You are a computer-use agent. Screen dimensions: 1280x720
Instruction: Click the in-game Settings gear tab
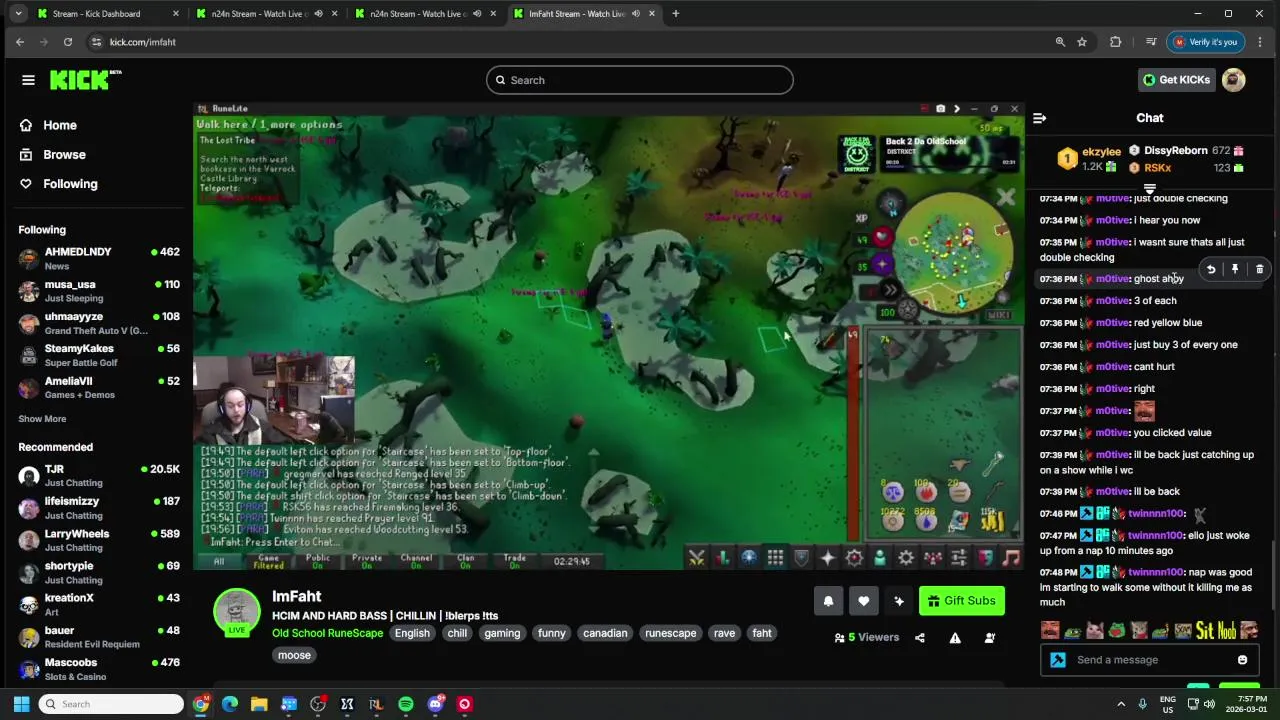click(x=906, y=558)
